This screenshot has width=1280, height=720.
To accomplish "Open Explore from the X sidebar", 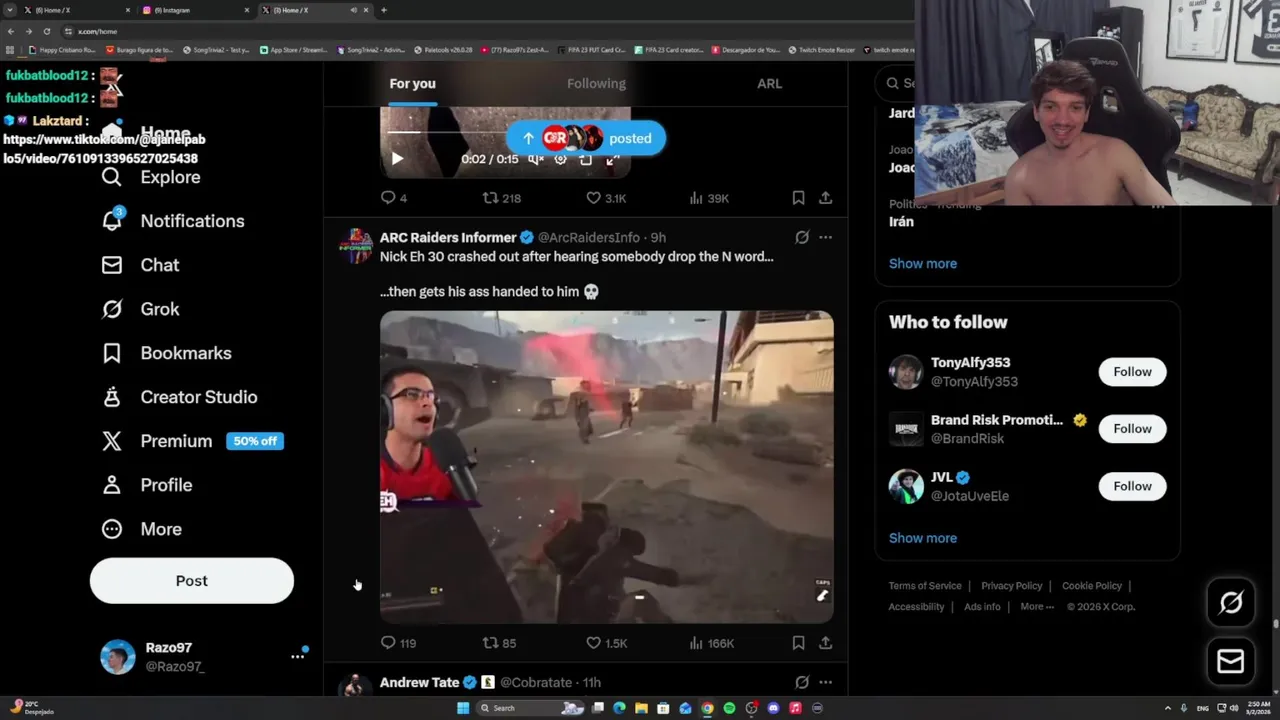I will 151,177.
